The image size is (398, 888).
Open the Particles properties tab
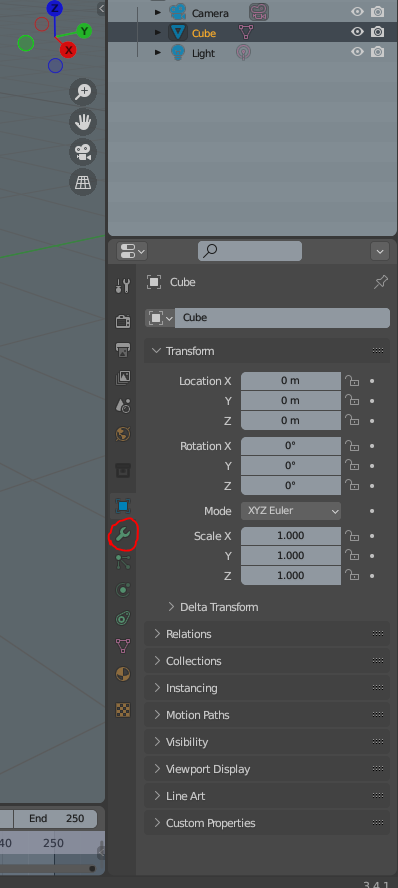pos(123,561)
